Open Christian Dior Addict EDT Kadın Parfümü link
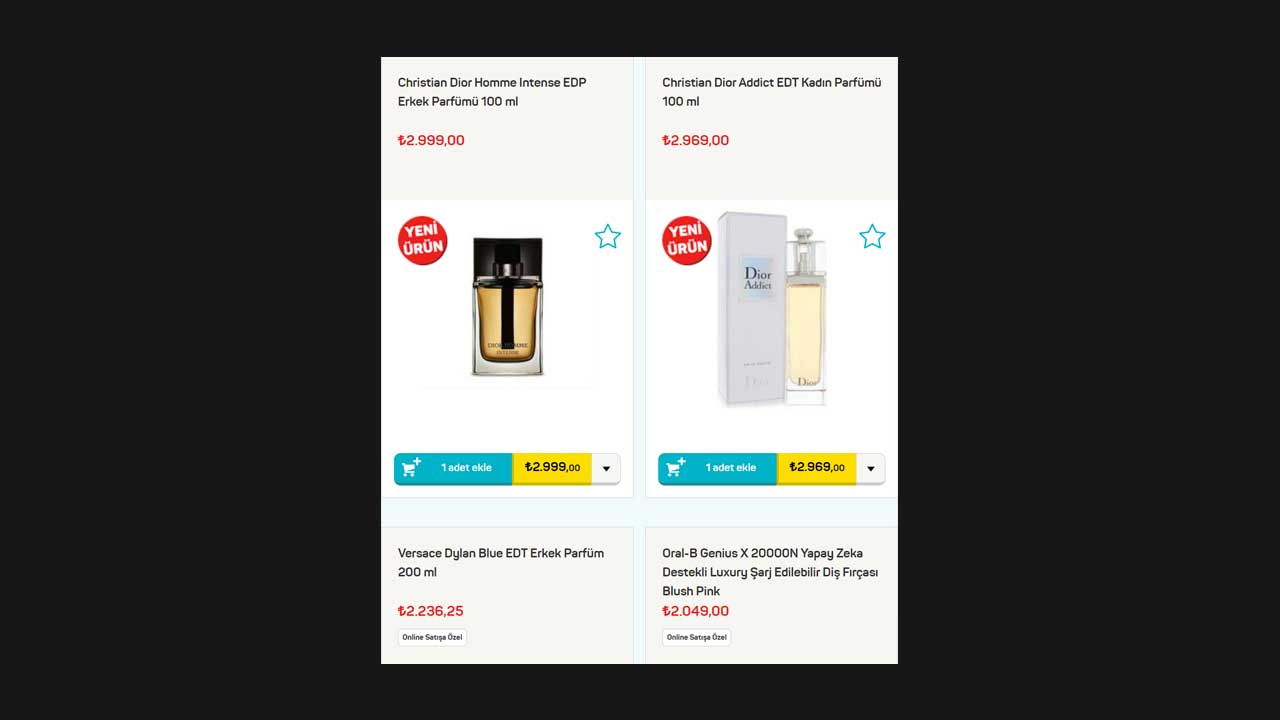This screenshot has height=720, width=1280. (771, 92)
